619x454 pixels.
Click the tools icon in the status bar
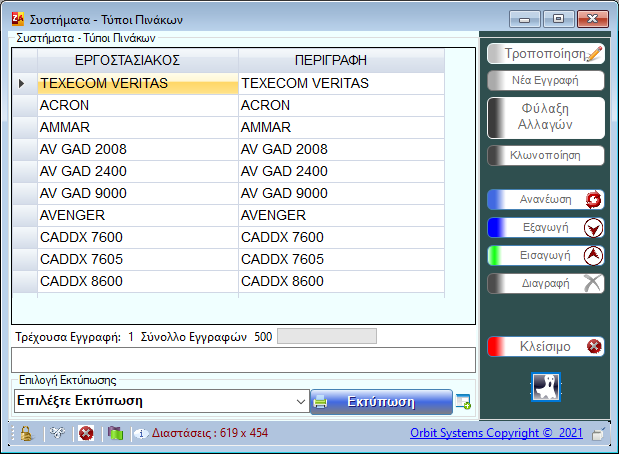[x=58, y=433]
